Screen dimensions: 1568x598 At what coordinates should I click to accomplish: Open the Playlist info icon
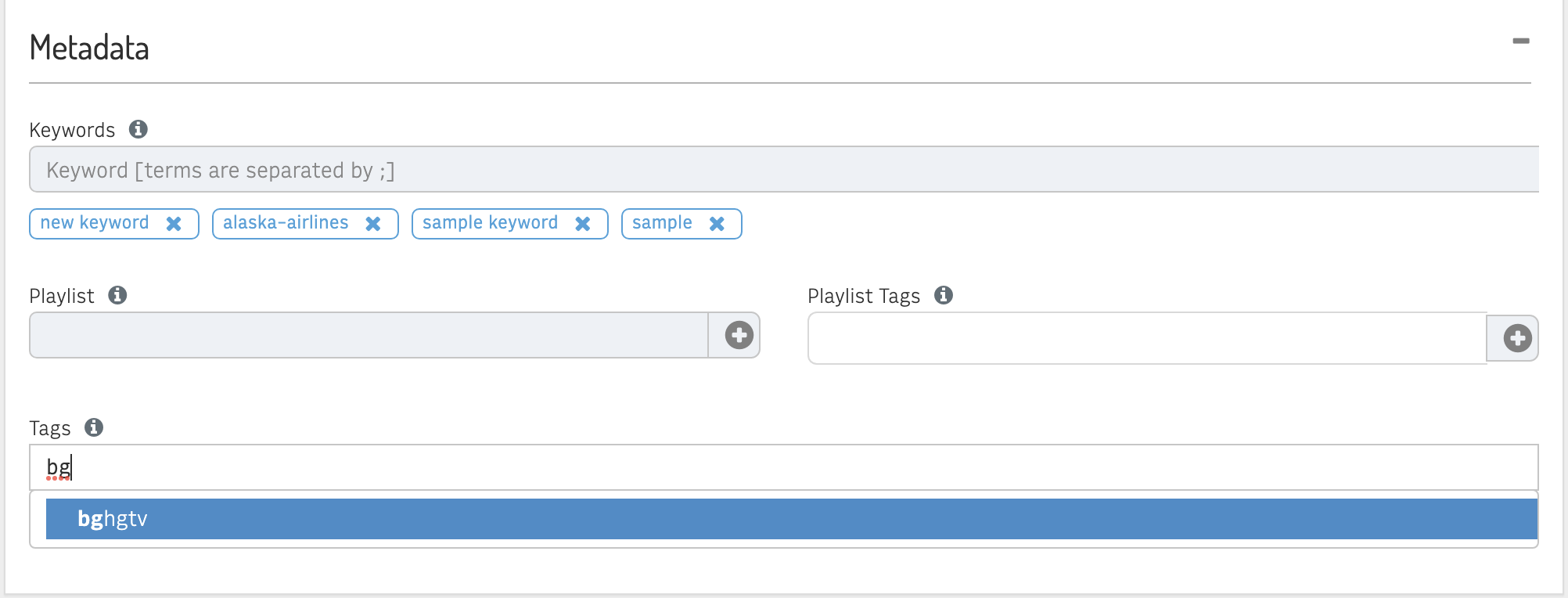[117, 295]
